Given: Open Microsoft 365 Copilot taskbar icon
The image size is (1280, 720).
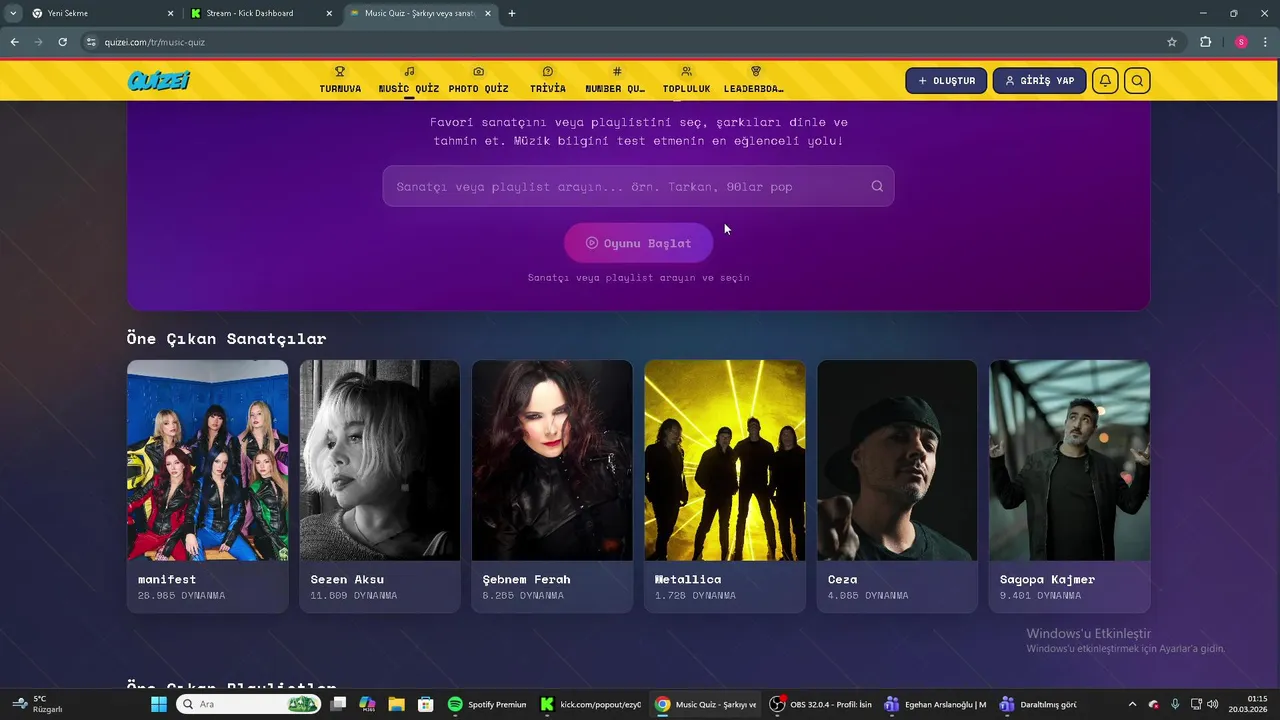Looking at the screenshot, I should click(367, 704).
